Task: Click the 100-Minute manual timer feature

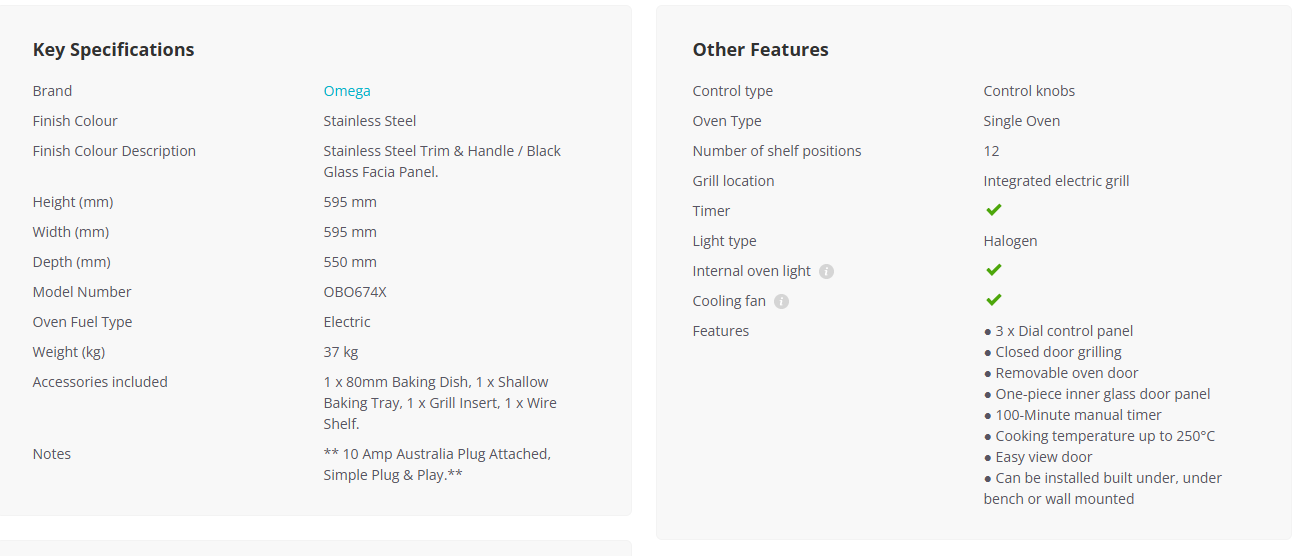Action: (1073, 415)
